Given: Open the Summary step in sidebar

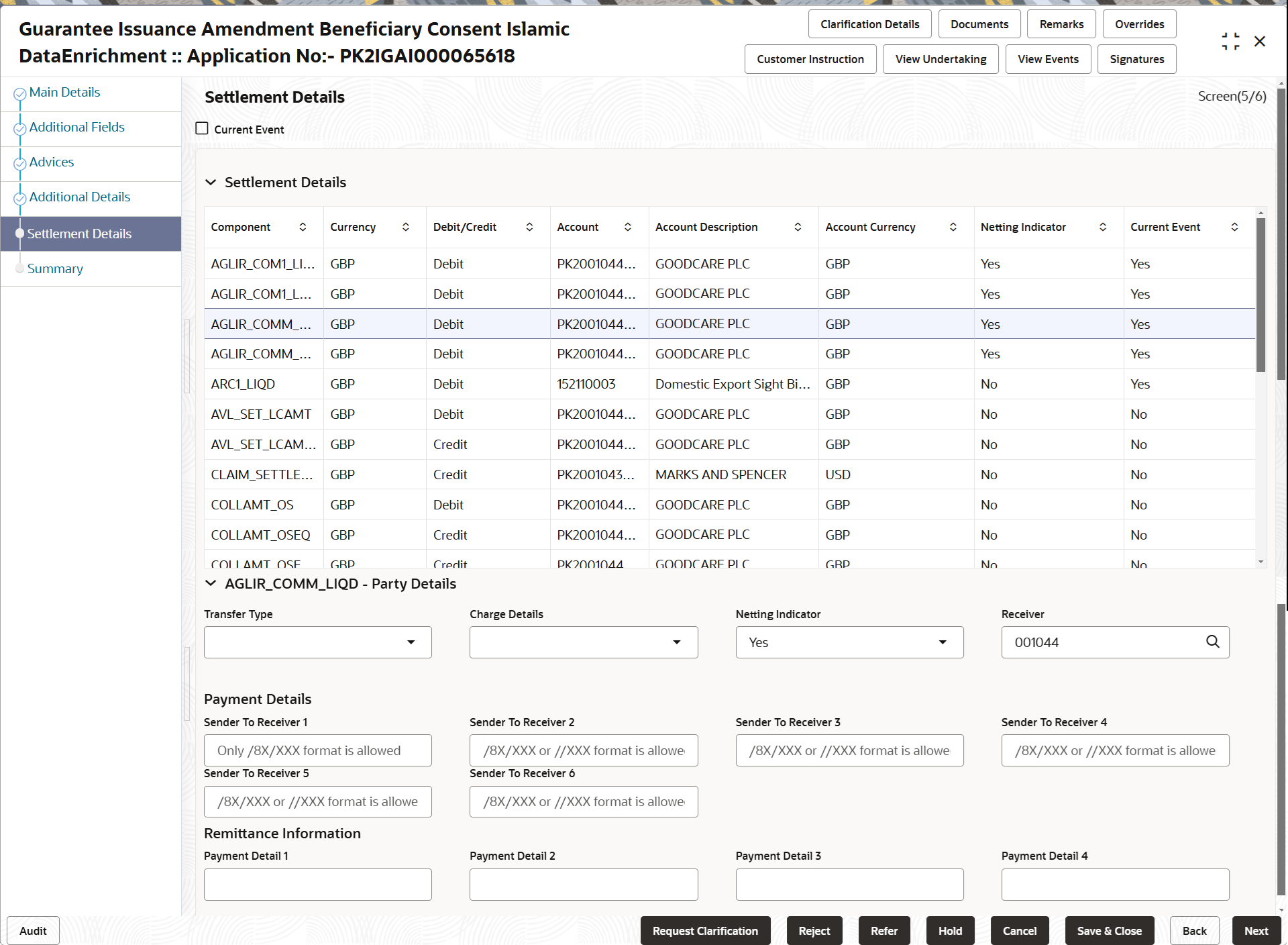Looking at the screenshot, I should coord(55,268).
